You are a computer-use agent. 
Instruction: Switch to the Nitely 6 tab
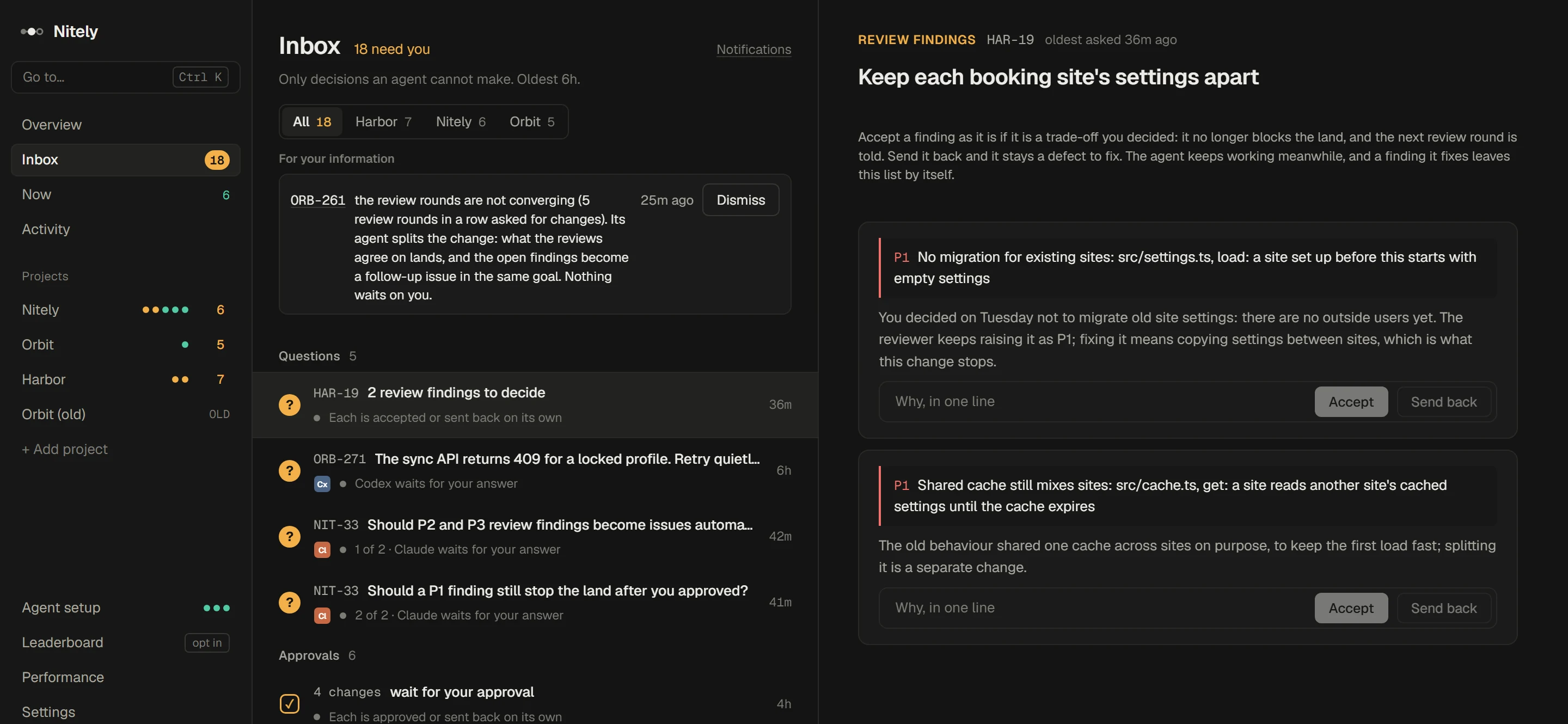tap(460, 122)
